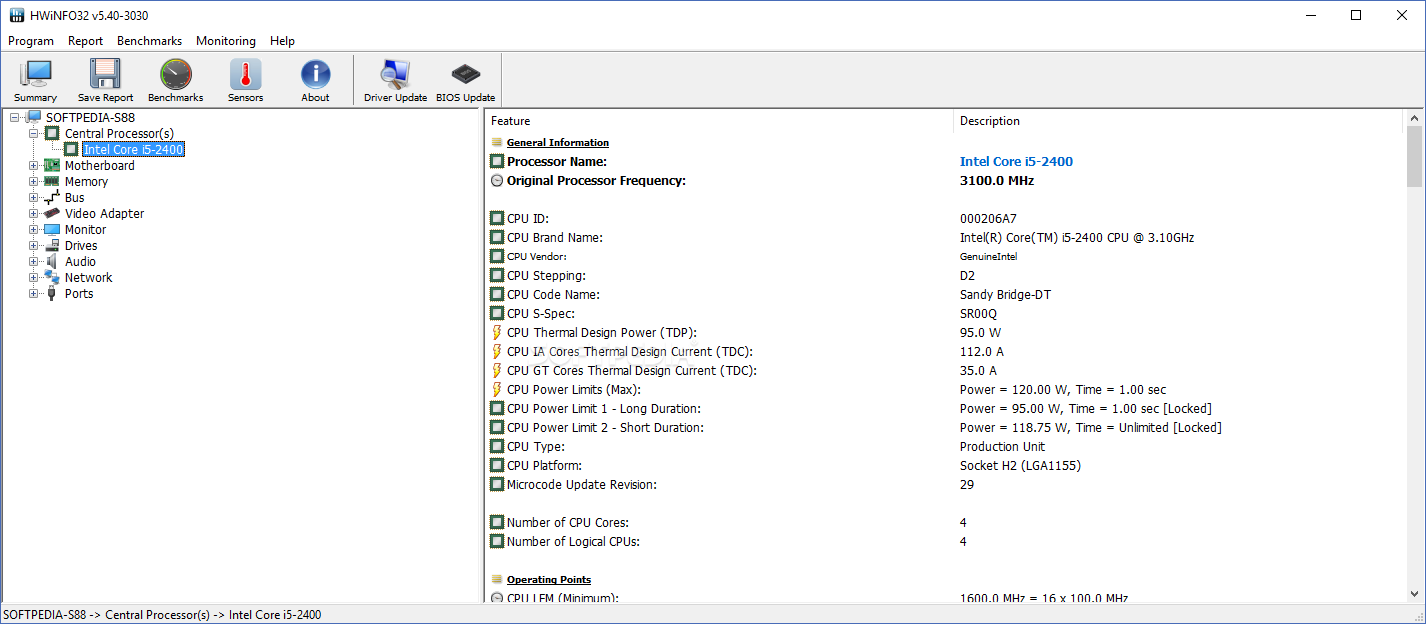Click the GenuineIntel vendor value

pos(988,256)
